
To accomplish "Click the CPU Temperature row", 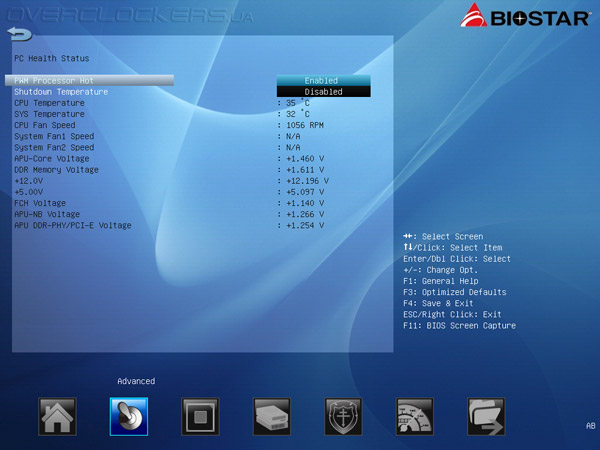I will (x=168, y=103).
